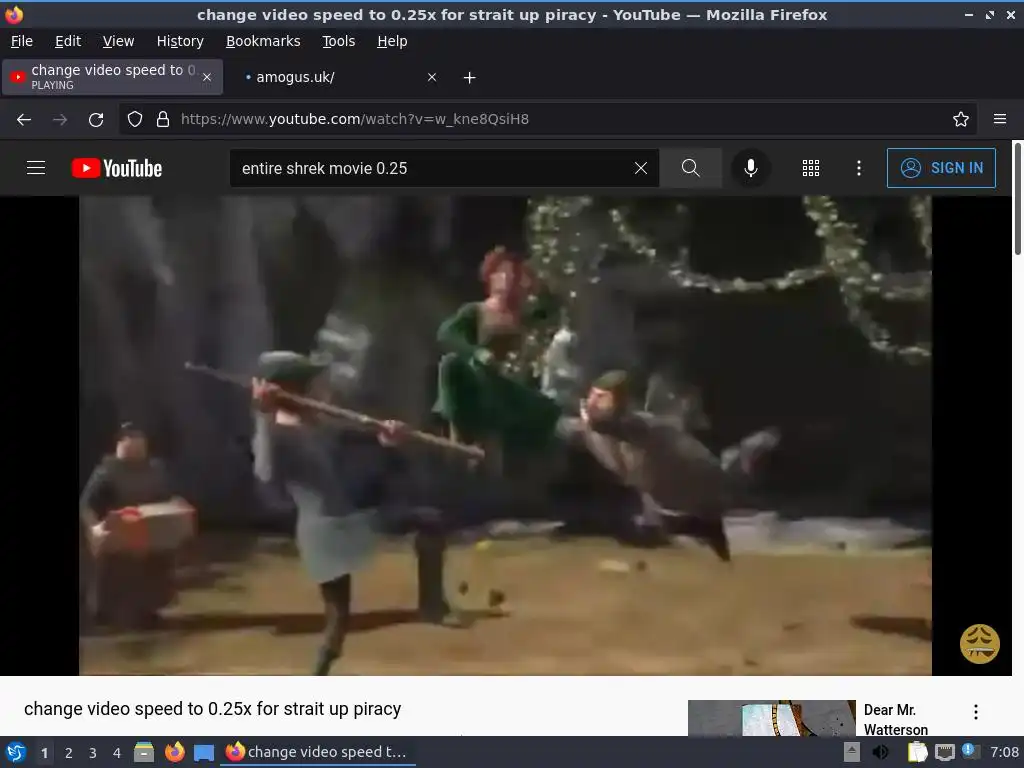Click the video title text below the player
The width and height of the screenshot is (1024, 768).
pos(212,709)
